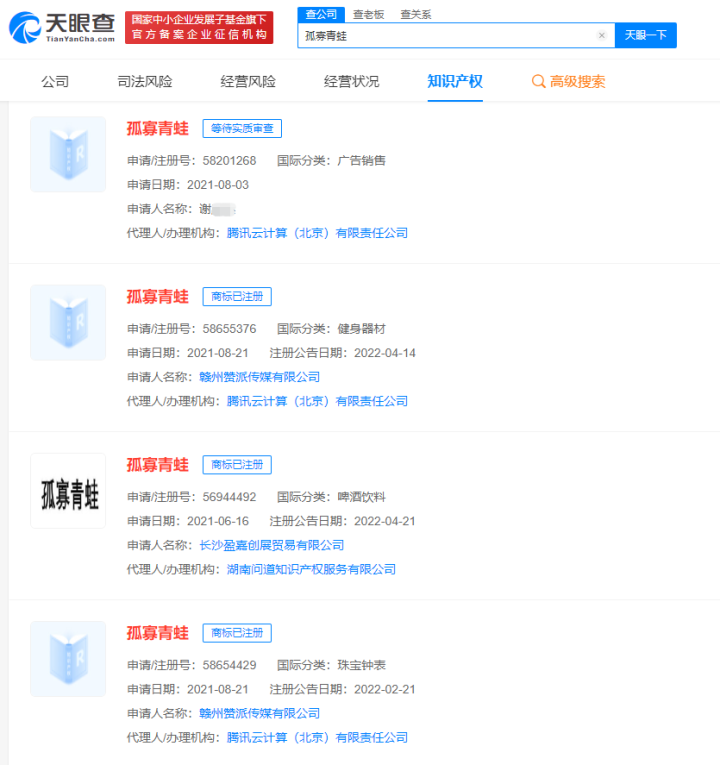Open applicant 长沙盈嘉创展贸易有限公司
The height and width of the screenshot is (765, 720).
(272, 545)
